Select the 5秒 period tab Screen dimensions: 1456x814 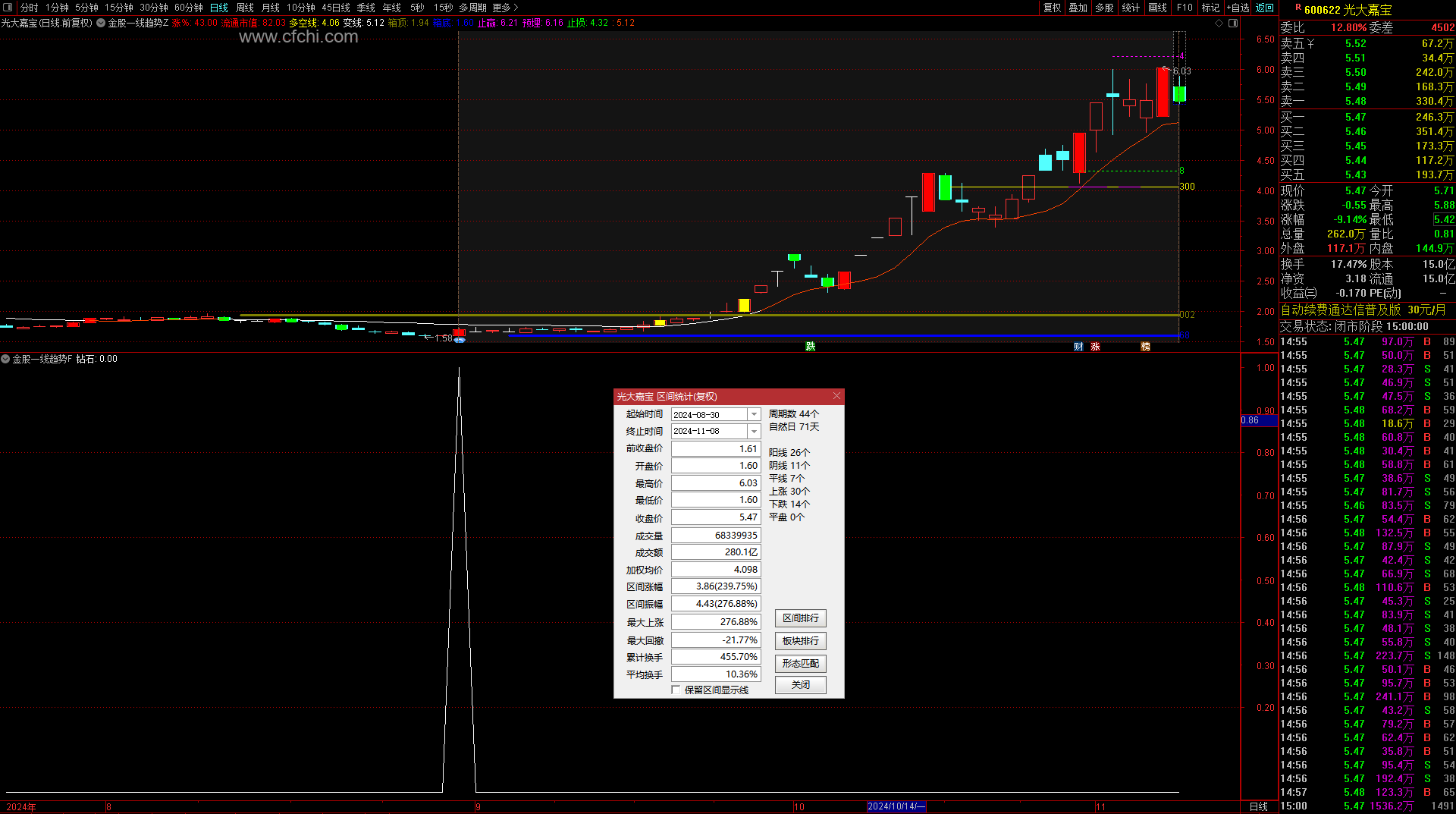[x=417, y=8]
